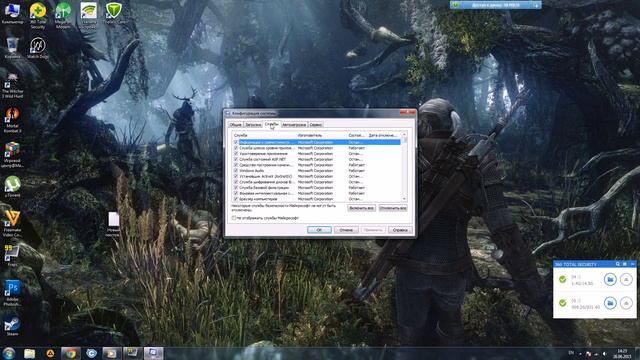Open the Игровой центр@Mail desktop shortcut

pyautogui.click(x=12, y=155)
